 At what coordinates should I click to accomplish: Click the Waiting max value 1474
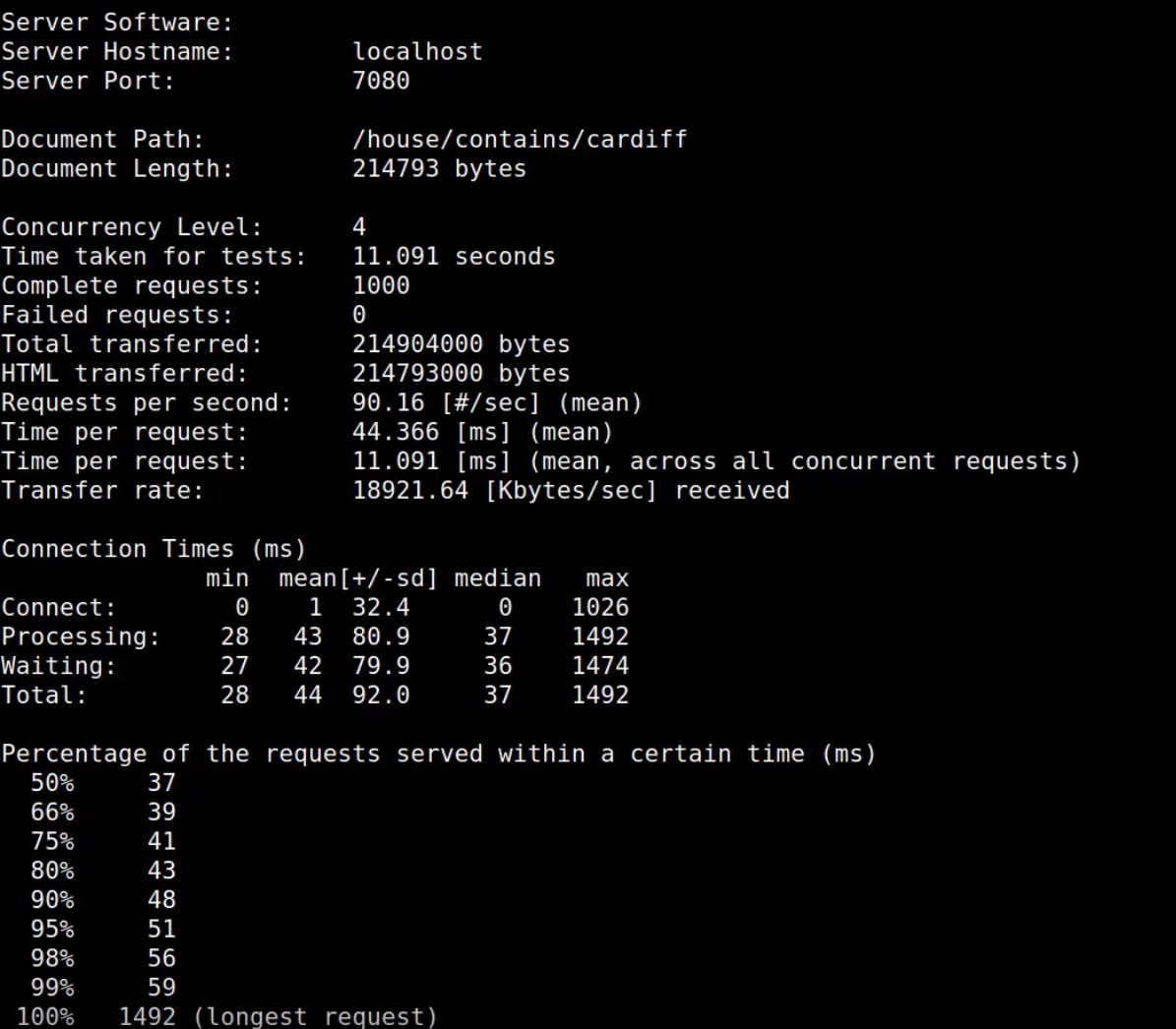tap(600, 666)
